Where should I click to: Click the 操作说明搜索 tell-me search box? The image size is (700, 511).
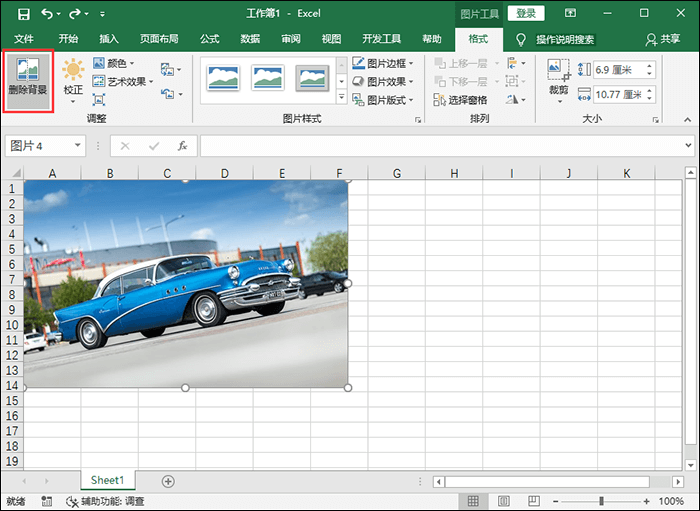[x=565, y=40]
